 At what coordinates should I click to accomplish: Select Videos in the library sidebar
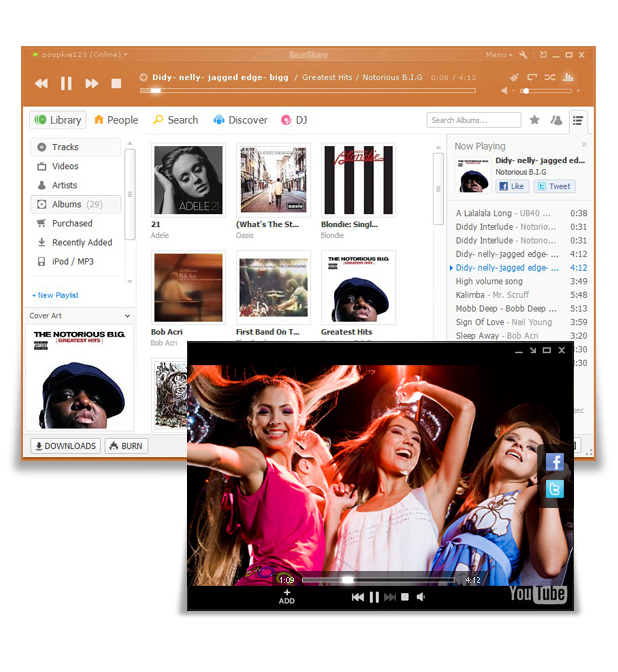(75, 166)
